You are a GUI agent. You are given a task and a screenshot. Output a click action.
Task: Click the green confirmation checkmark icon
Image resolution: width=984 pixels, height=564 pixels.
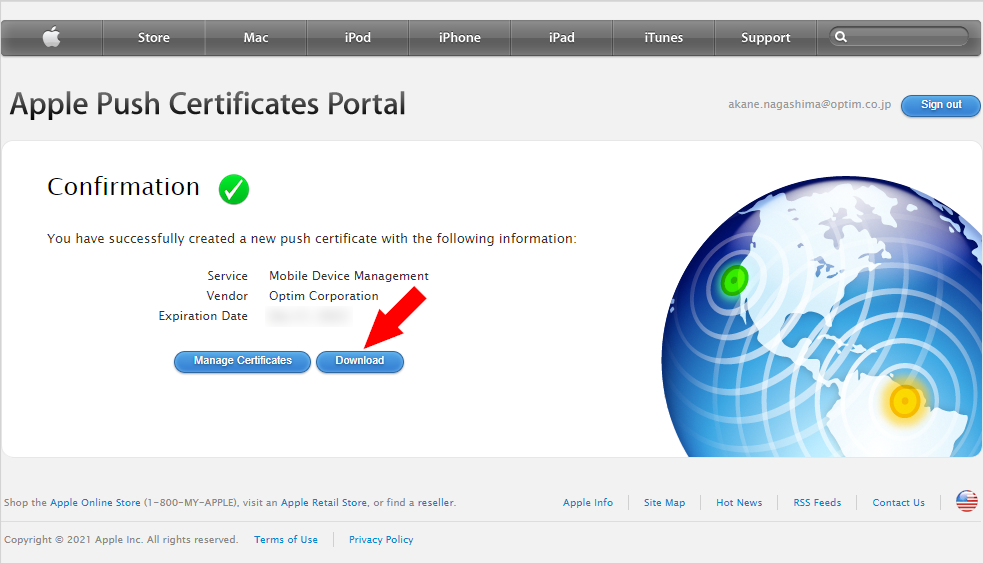(233, 189)
